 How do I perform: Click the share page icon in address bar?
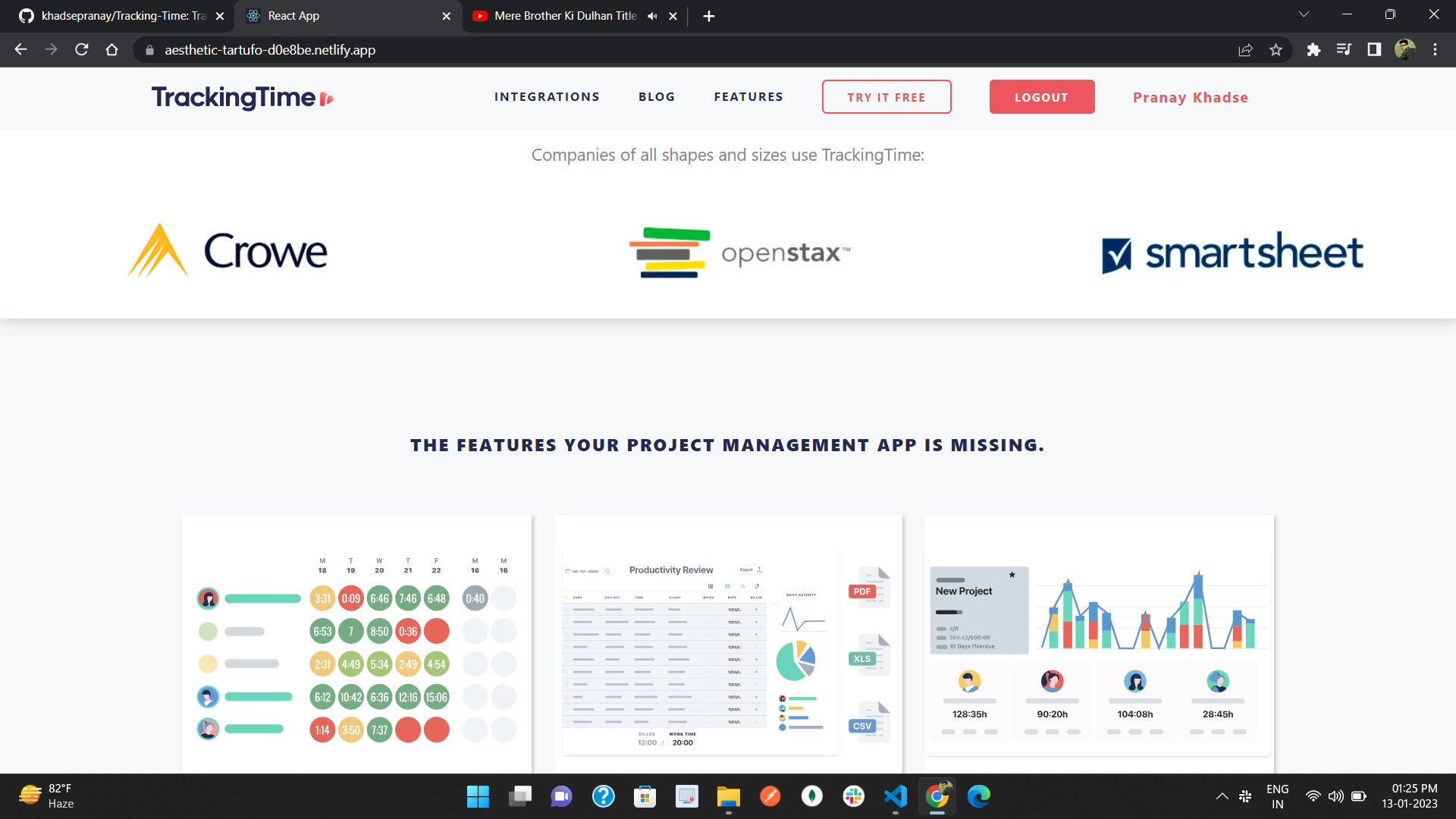pos(1245,50)
